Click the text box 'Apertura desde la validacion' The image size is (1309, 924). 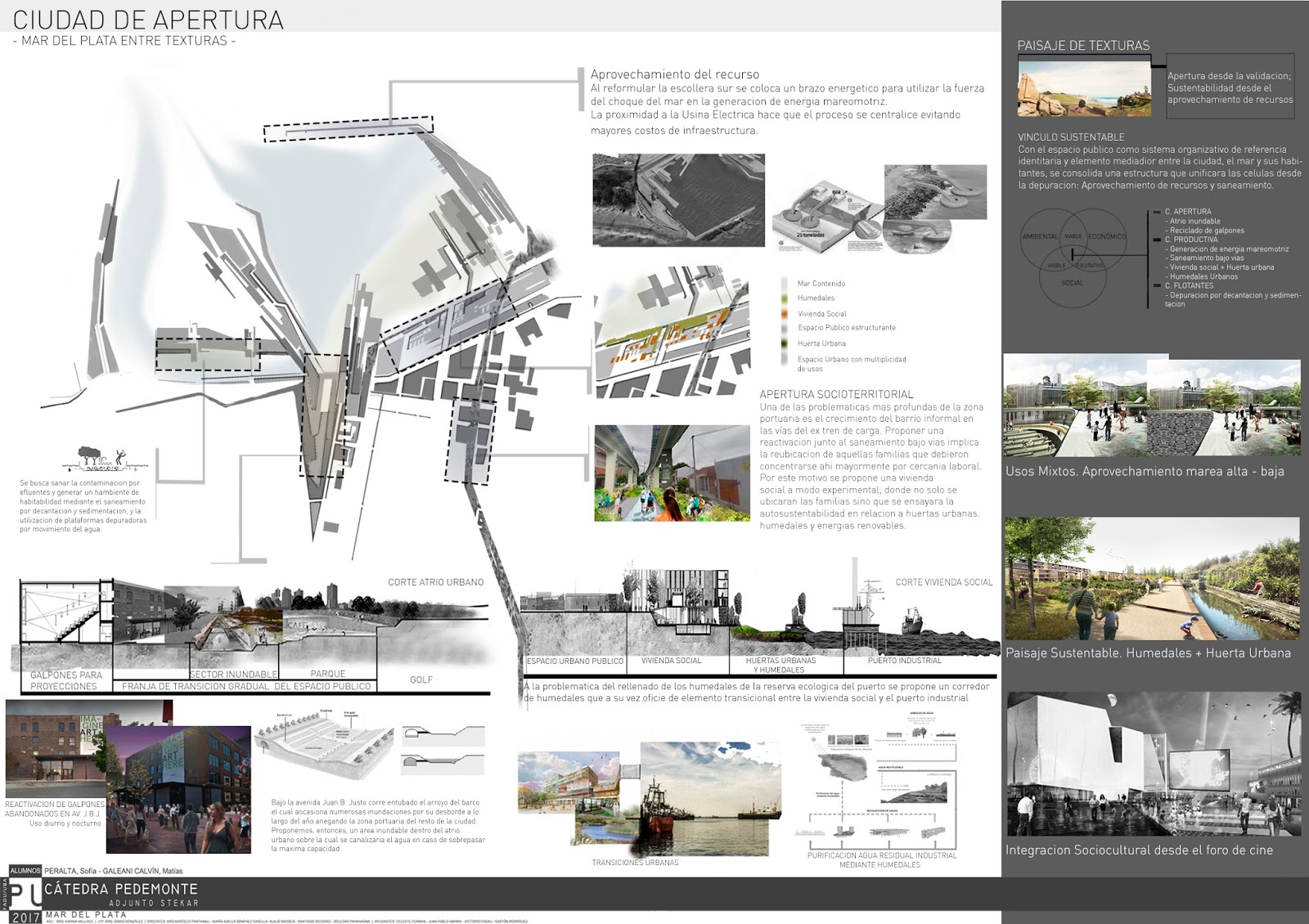click(1230, 87)
